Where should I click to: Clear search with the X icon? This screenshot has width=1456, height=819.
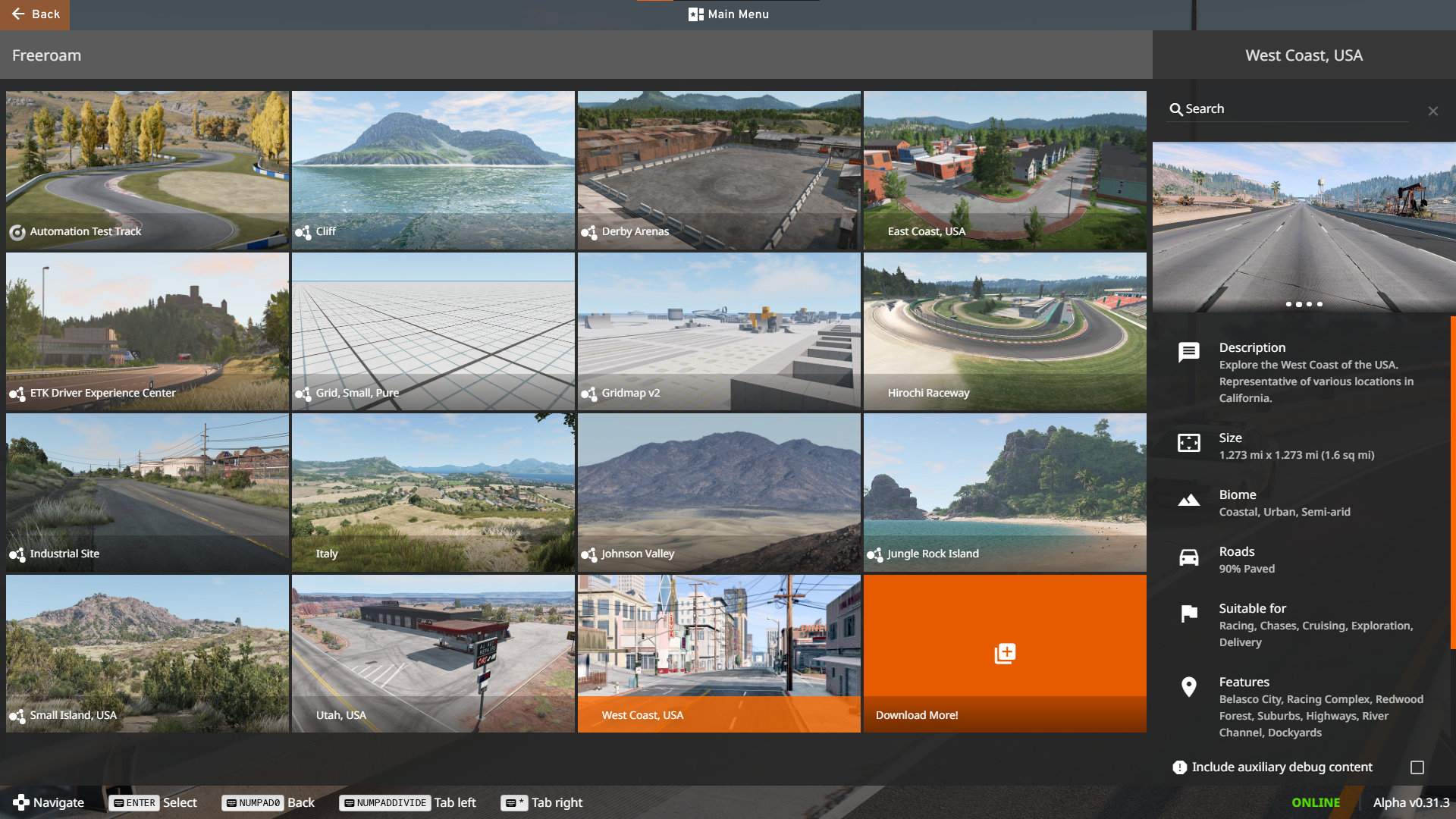click(x=1432, y=111)
